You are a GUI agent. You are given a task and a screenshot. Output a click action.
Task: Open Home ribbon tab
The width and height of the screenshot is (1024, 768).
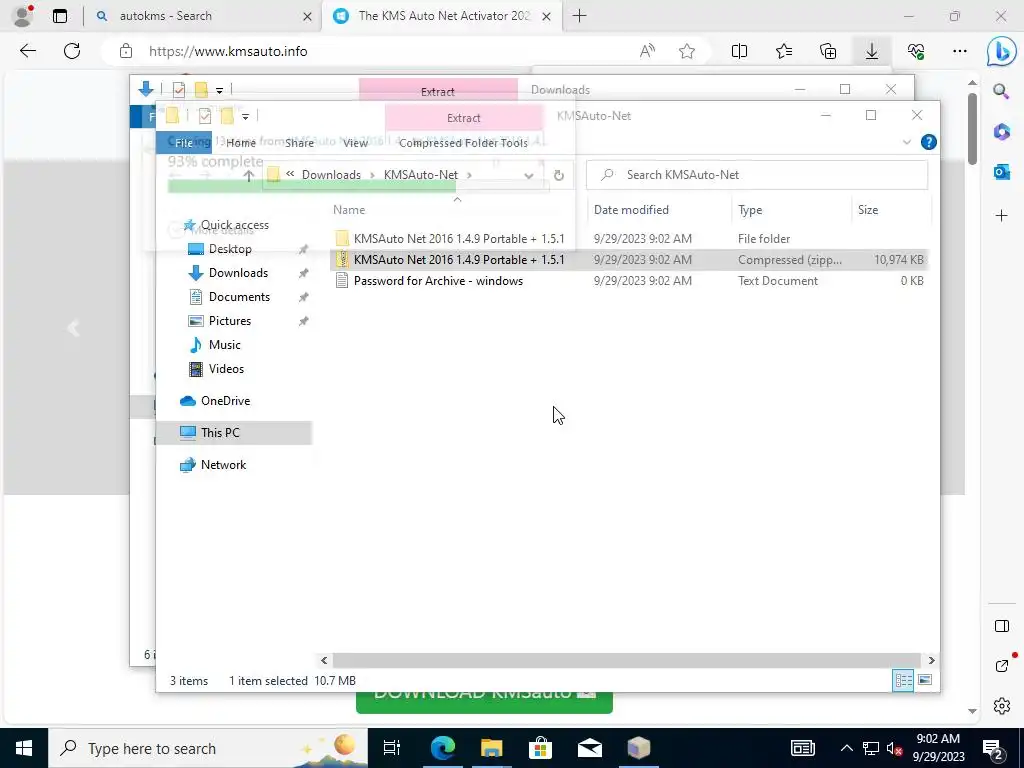(241, 142)
